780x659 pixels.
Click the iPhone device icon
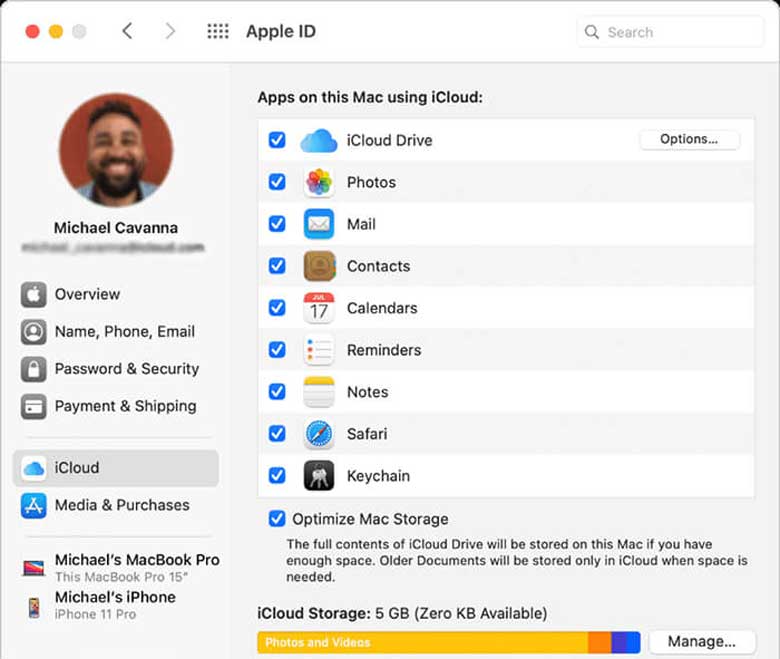[34, 607]
